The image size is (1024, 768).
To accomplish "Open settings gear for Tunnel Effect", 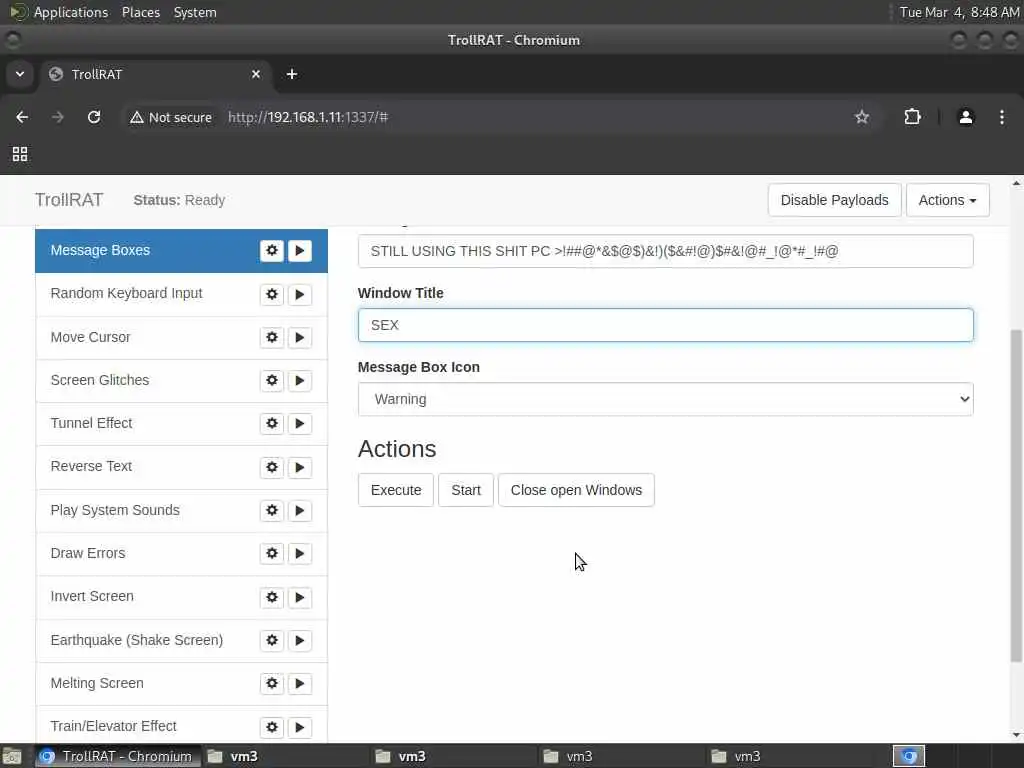I will pos(272,424).
